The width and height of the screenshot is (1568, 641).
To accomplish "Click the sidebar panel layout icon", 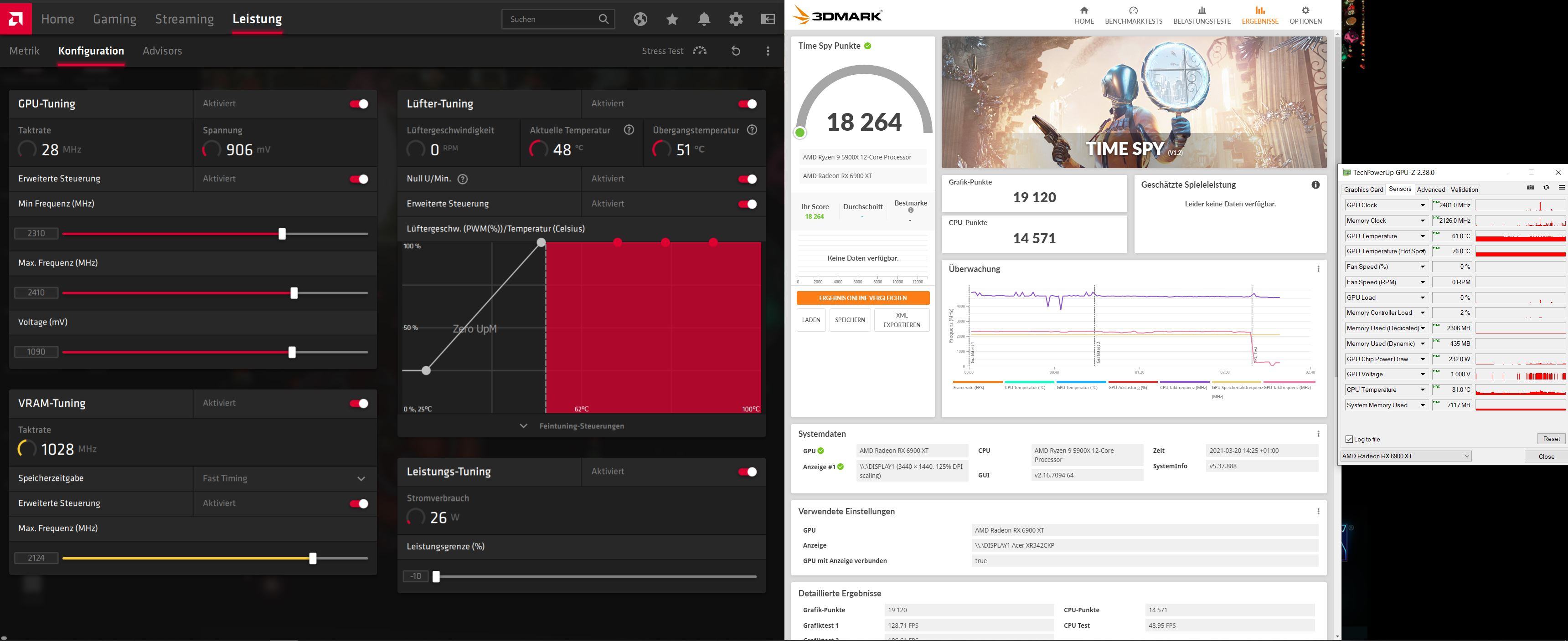I will pos(768,19).
